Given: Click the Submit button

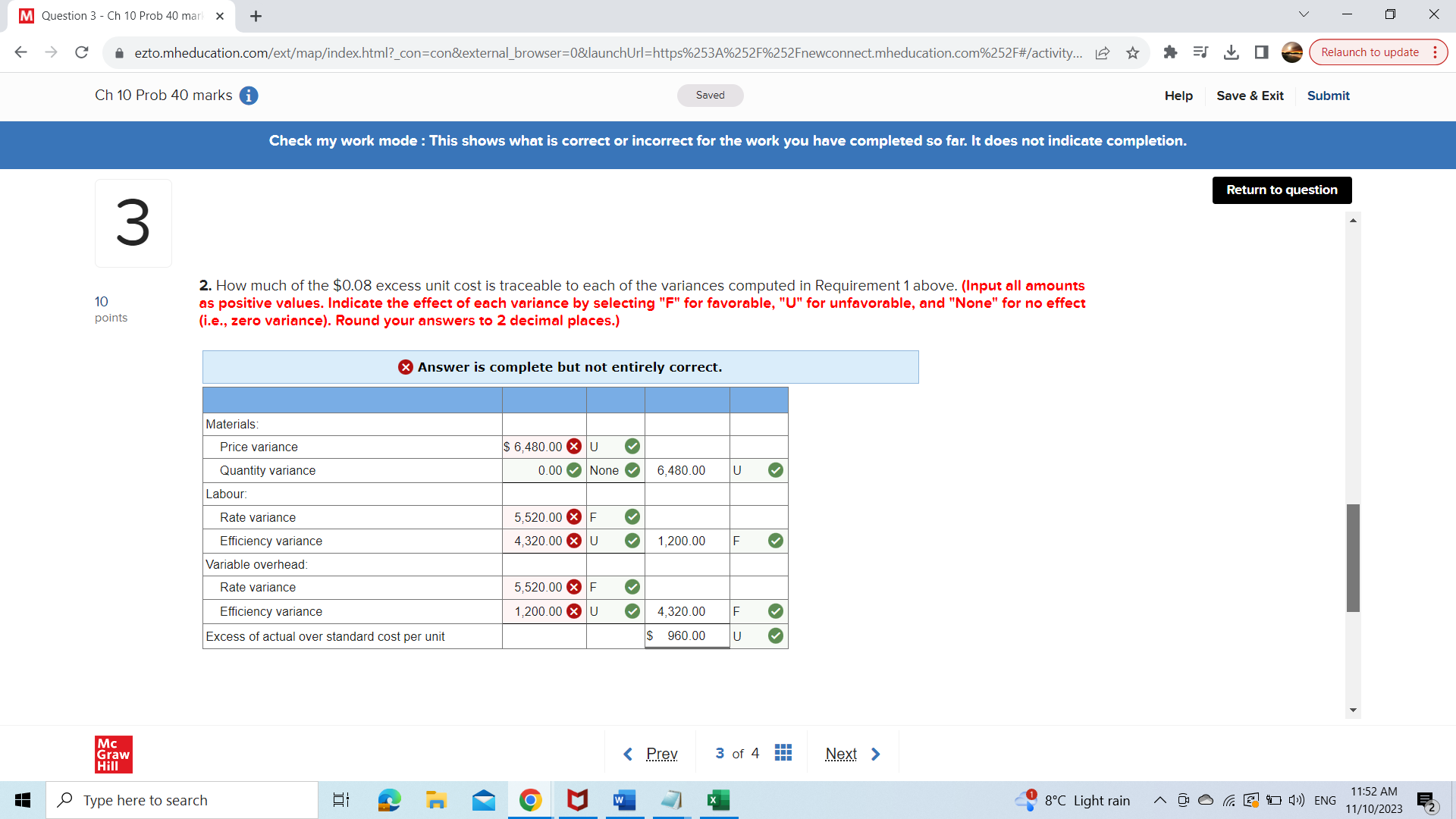Looking at the screenshot, I should (1328, 96).
